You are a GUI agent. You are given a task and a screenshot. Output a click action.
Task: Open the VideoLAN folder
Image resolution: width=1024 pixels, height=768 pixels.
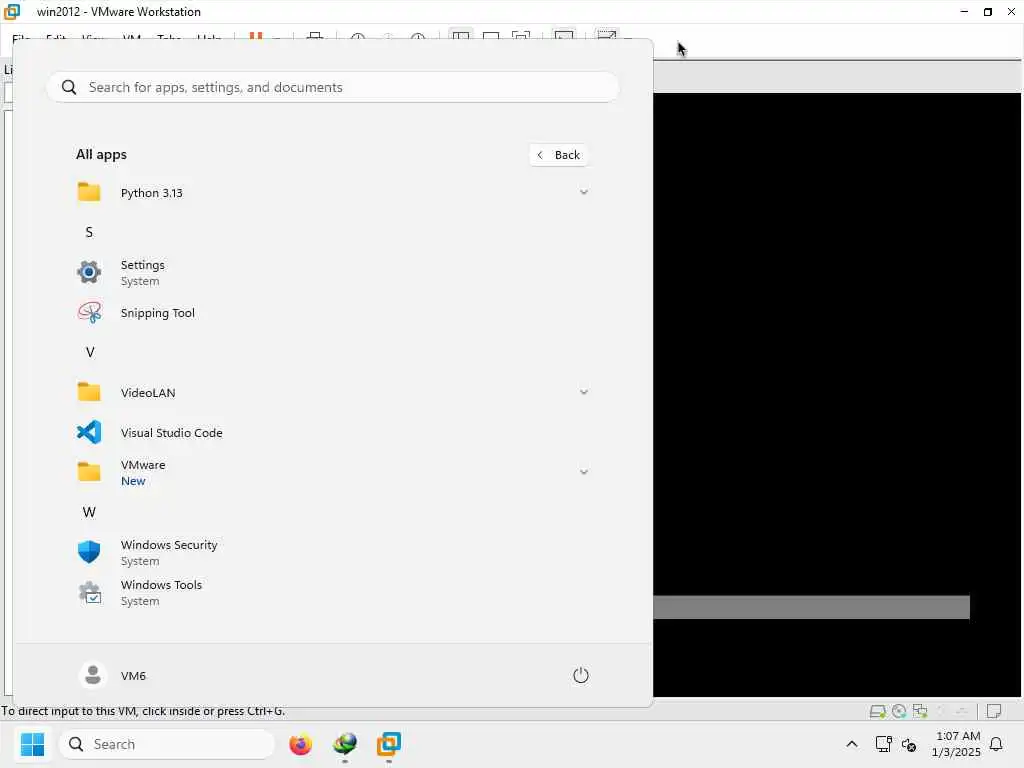coord(332,392)
